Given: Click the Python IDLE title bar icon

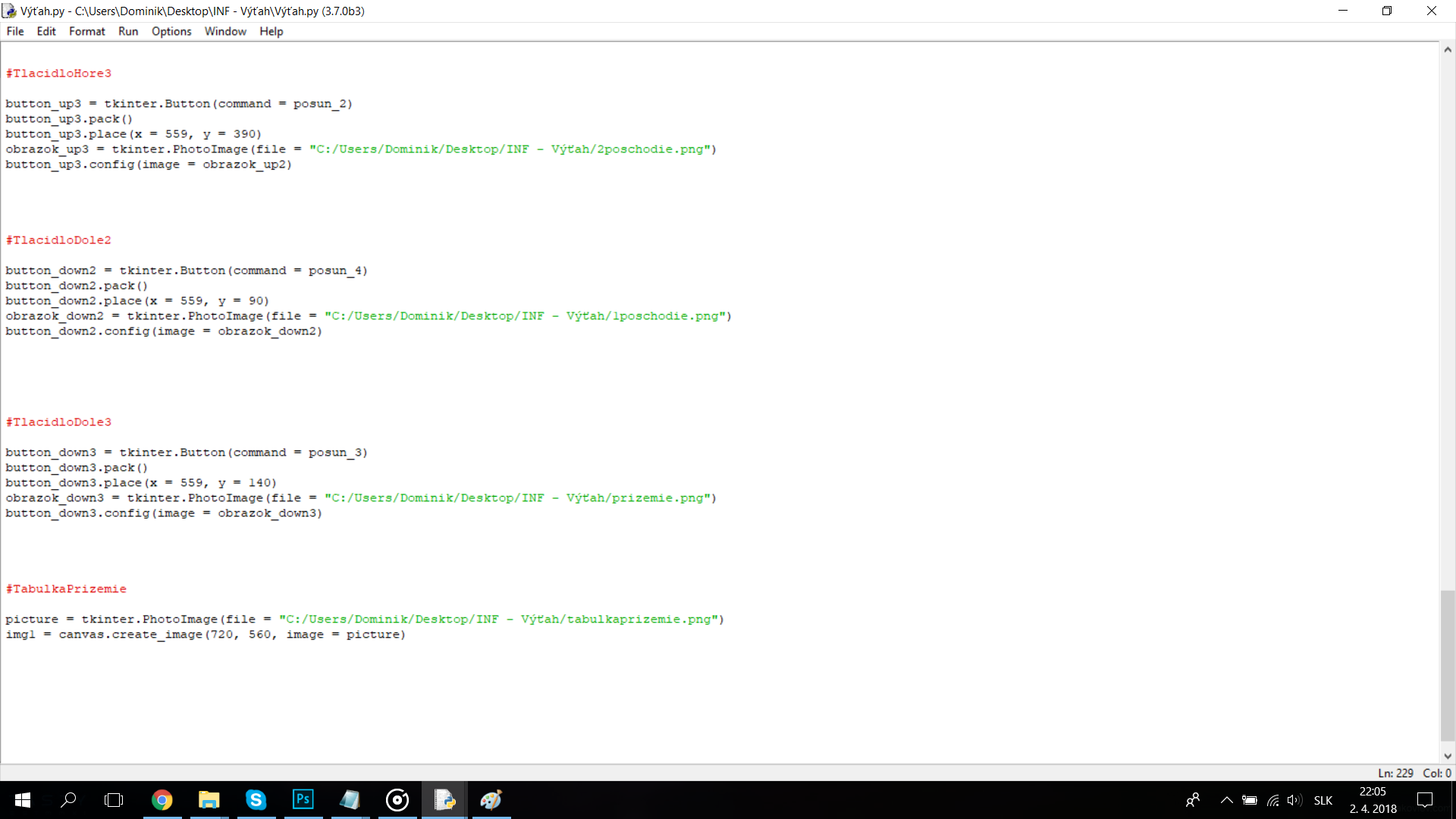Looking at the screenshot, I should pyautogui.click(x=9, y=11).
